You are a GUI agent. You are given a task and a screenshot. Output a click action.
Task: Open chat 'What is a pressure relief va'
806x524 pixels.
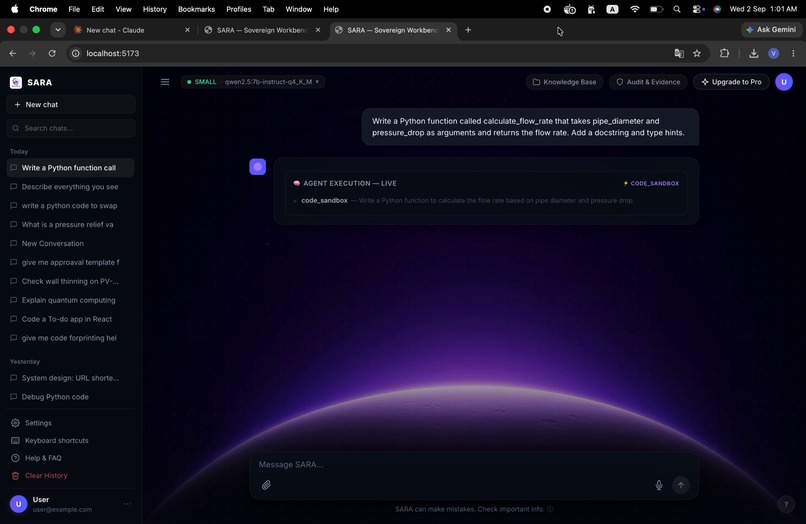coord(70,225)
